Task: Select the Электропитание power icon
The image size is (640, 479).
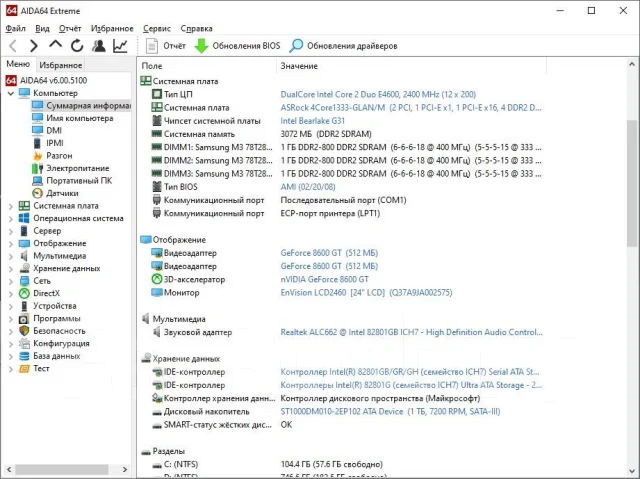Action: [37, 168]
